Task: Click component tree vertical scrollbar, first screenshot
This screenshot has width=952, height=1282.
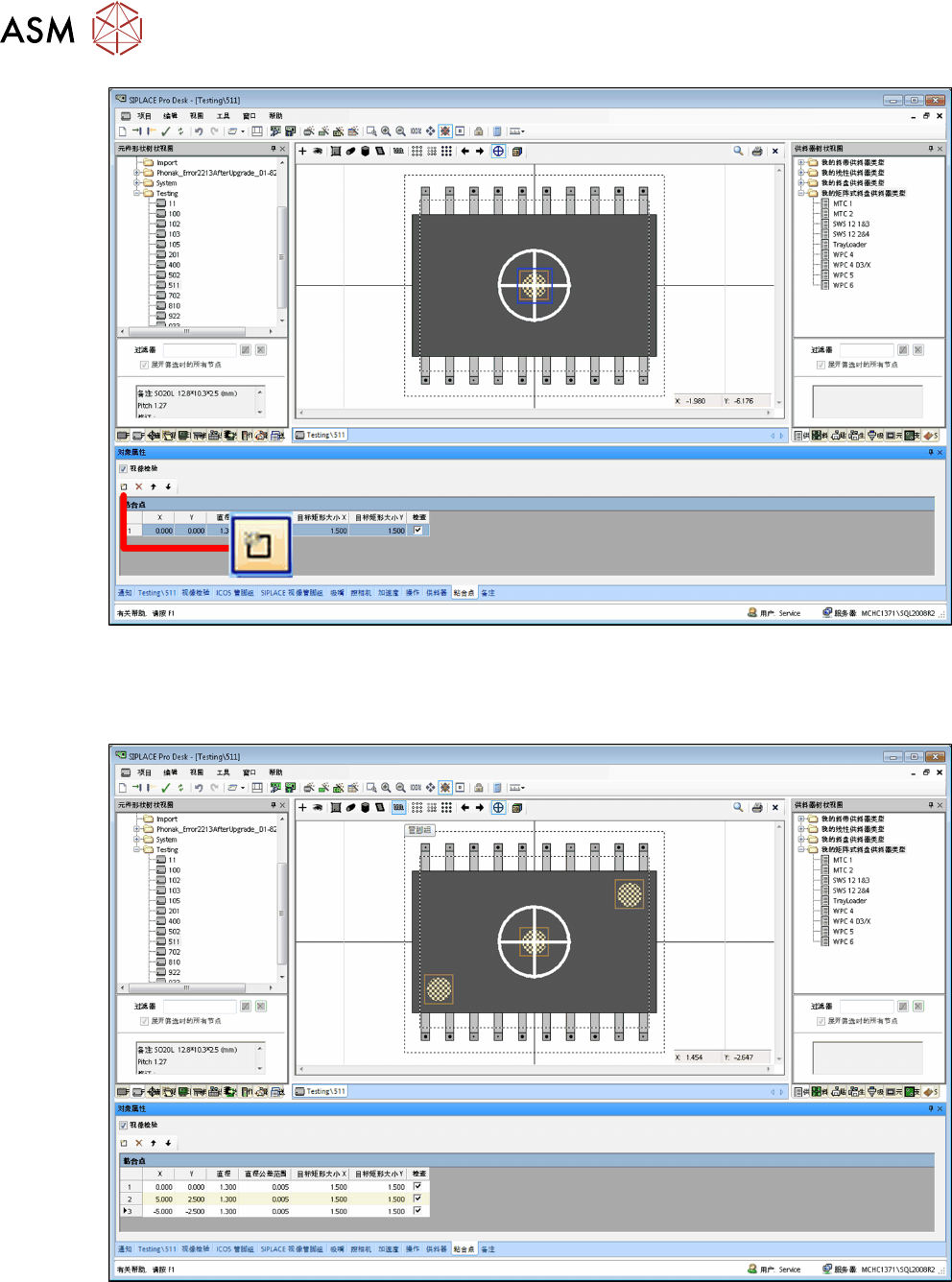Action: pyautogui.click(x=281, y=242)
